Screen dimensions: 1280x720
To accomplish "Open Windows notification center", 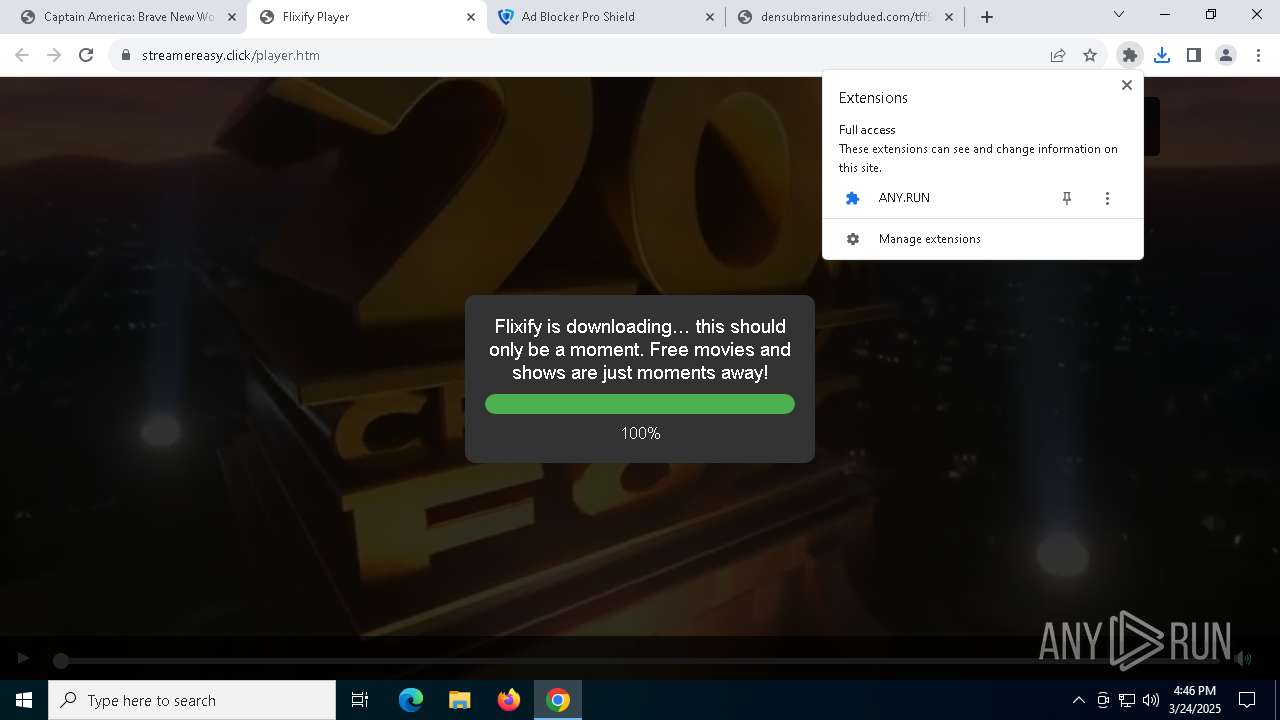I will pyautogui.click(x=1247, y=700).
